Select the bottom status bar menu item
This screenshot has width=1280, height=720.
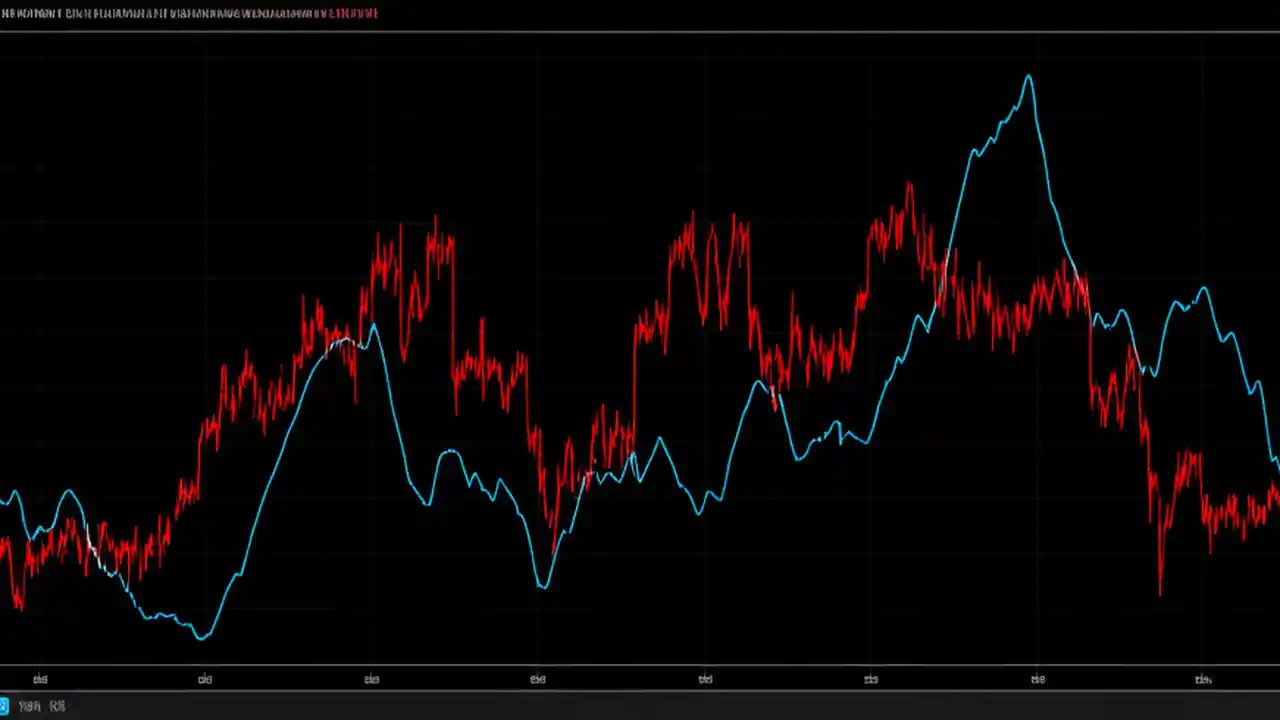coord(30,706)
